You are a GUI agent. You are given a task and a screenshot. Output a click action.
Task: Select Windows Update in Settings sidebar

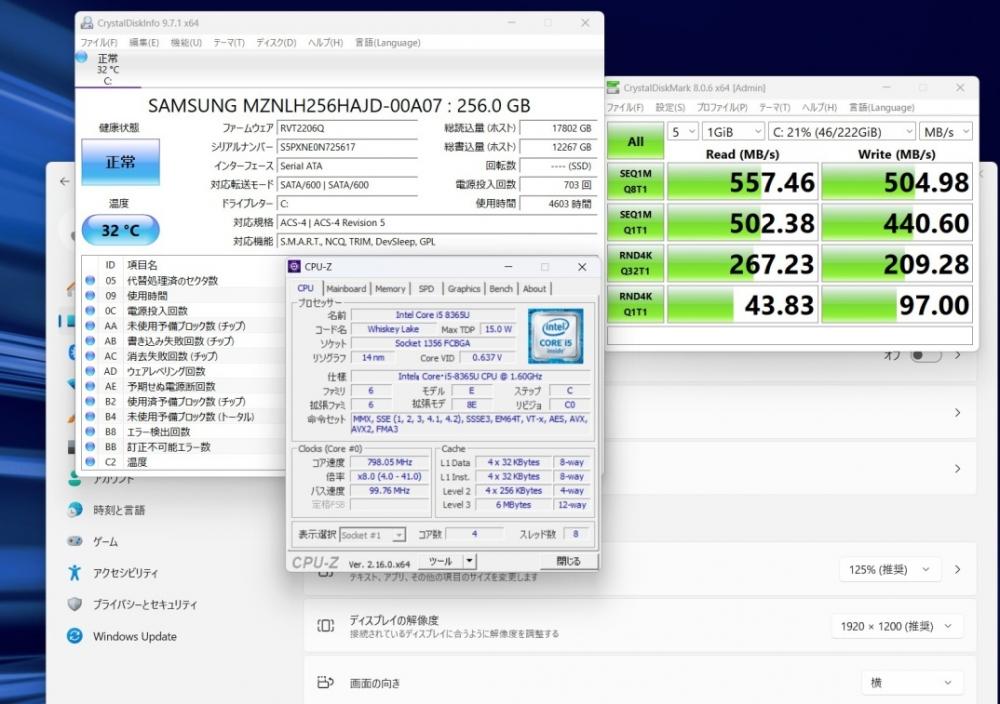click(135, 636)
